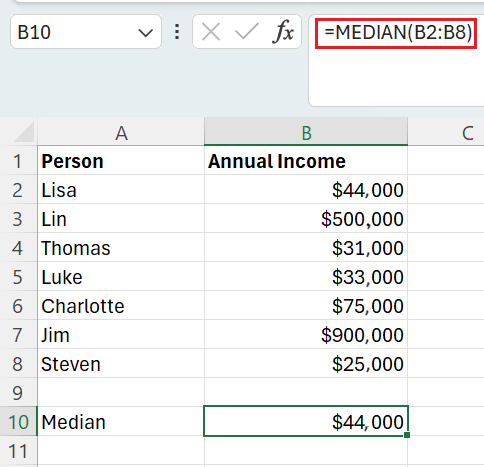
Task: Click the vertical dots formula bar handle
Action: [x=177, y=32]
